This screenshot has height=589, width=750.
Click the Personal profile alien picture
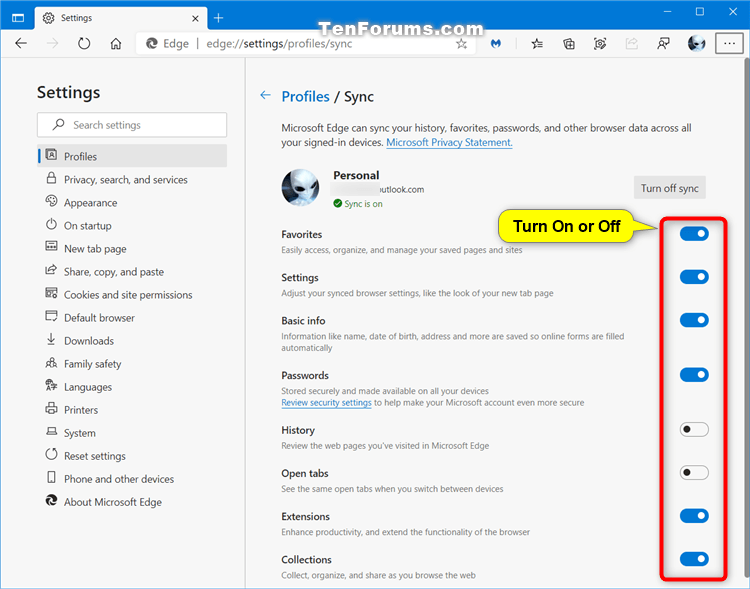[300, 188]
